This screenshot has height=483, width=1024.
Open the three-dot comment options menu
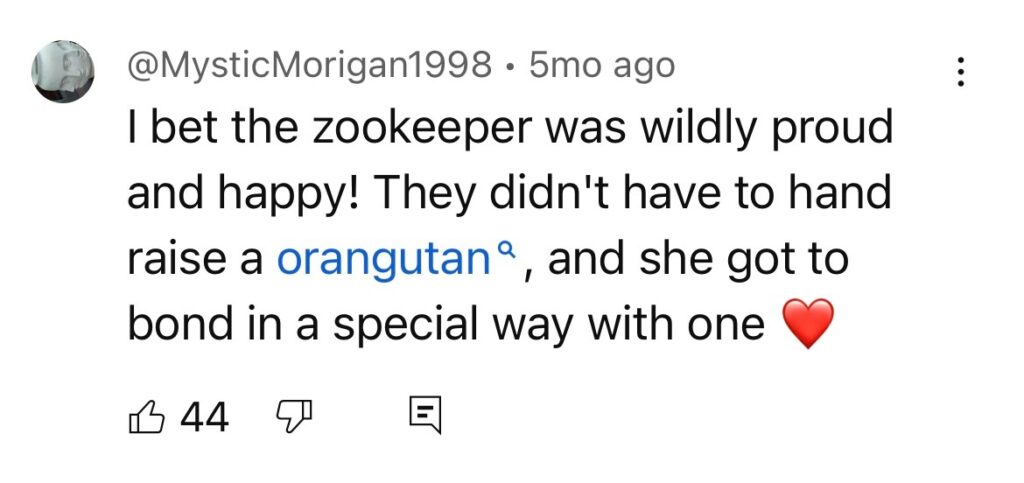point(960,71)
